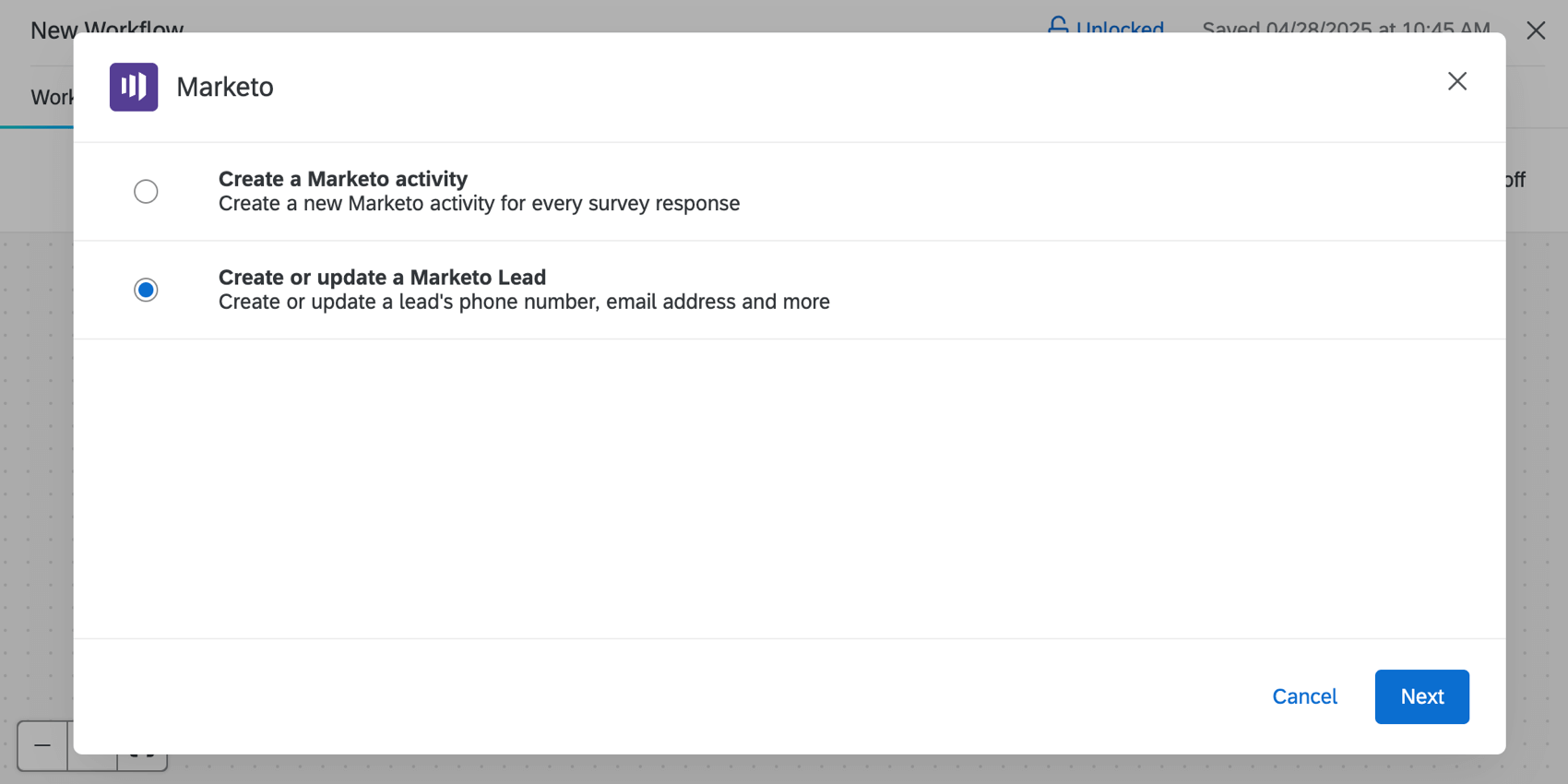The height and width of the screenshot is (784, 1568).
Task: Click the Marketo dialog title text
Action: point(225,87)
